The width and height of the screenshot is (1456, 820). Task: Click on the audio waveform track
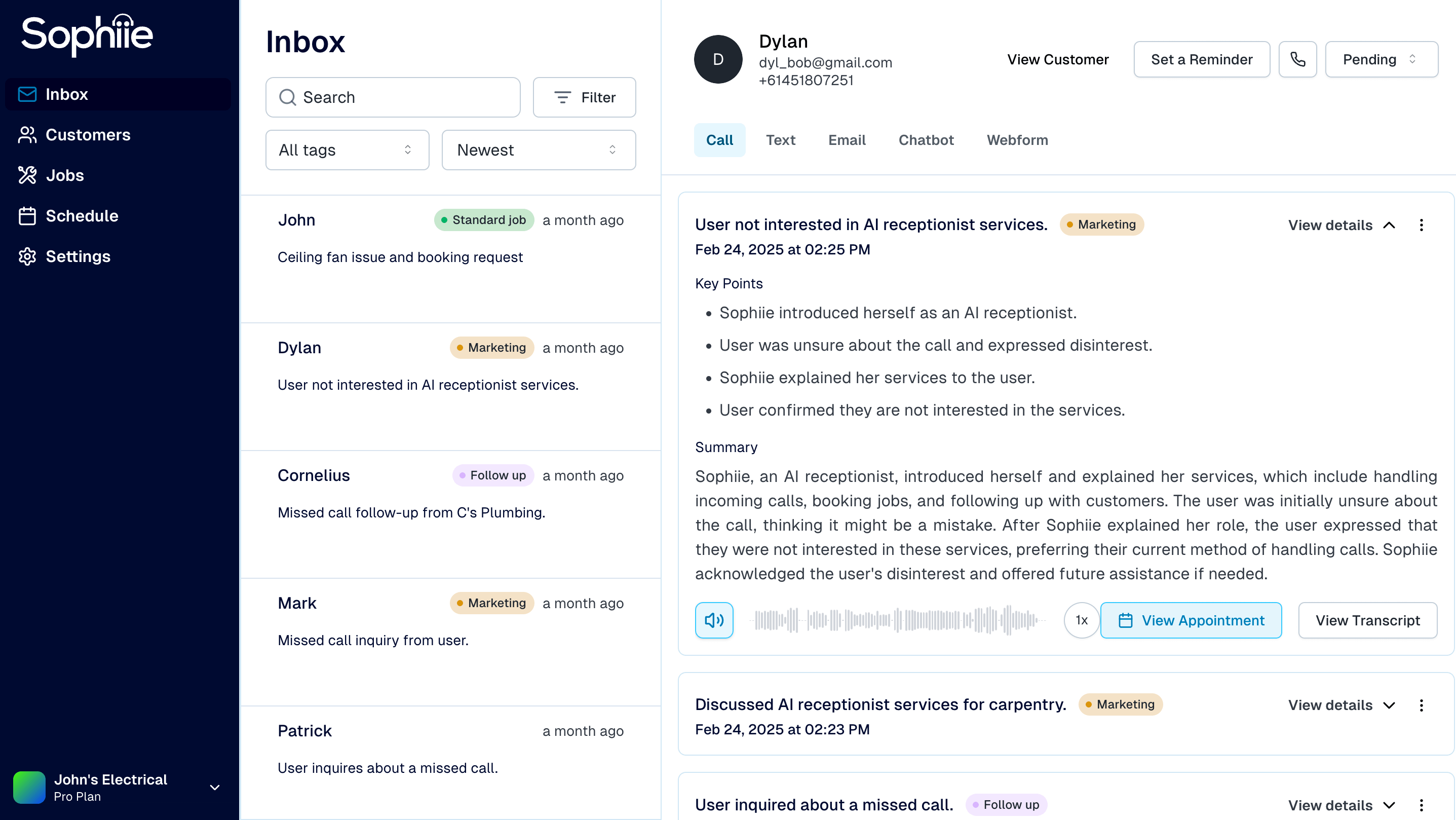point(899,620)
